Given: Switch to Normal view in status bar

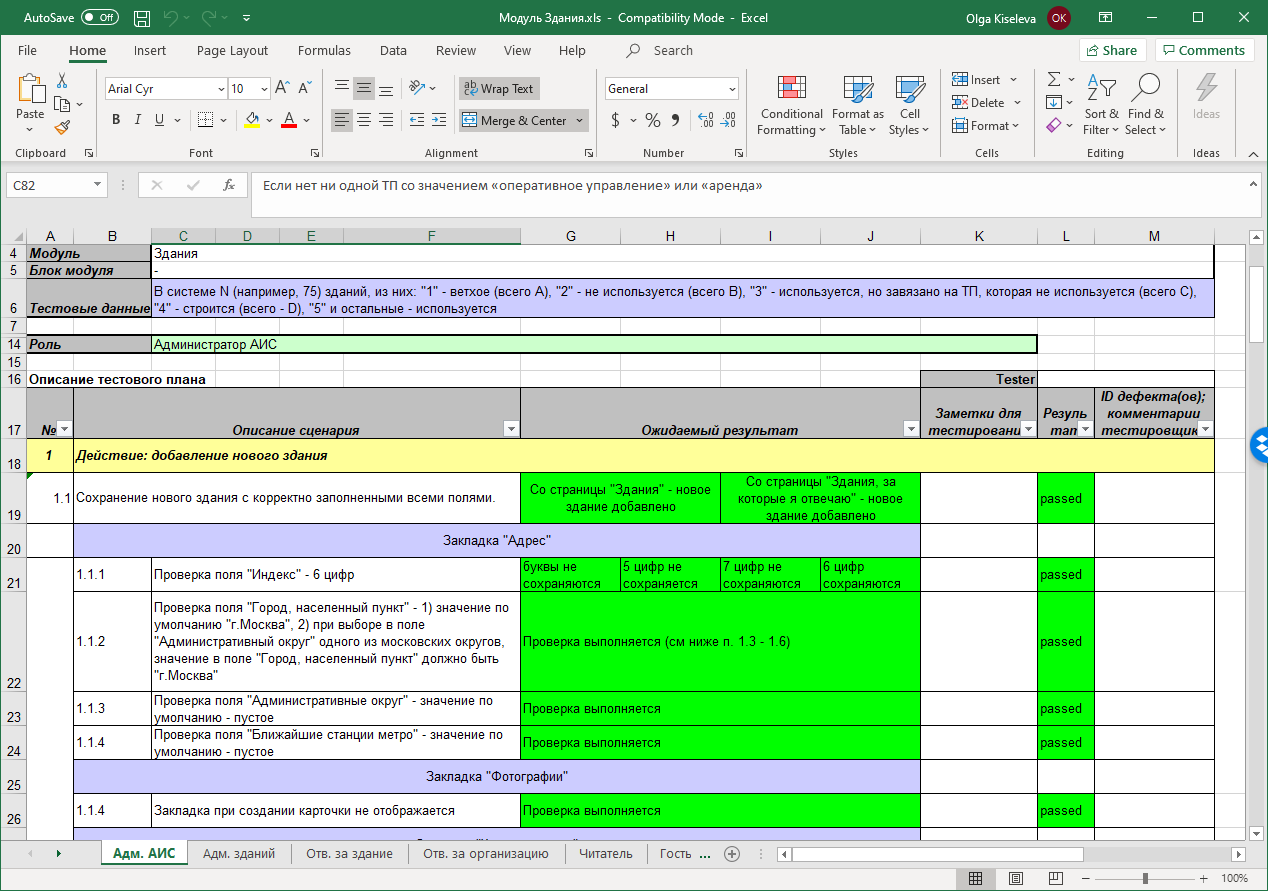Looking at the screenshot, I should pyautogui.click(x=974, y=878).
